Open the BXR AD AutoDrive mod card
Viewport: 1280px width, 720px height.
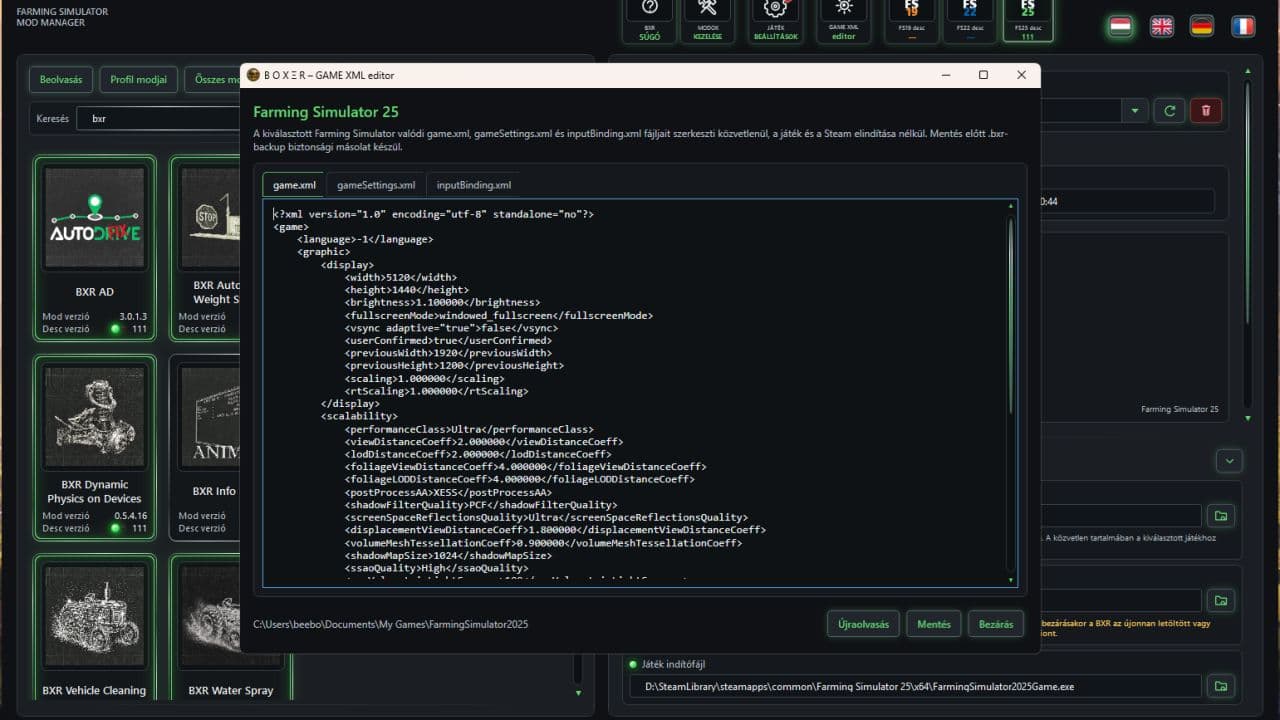click(x=94, y=250)
